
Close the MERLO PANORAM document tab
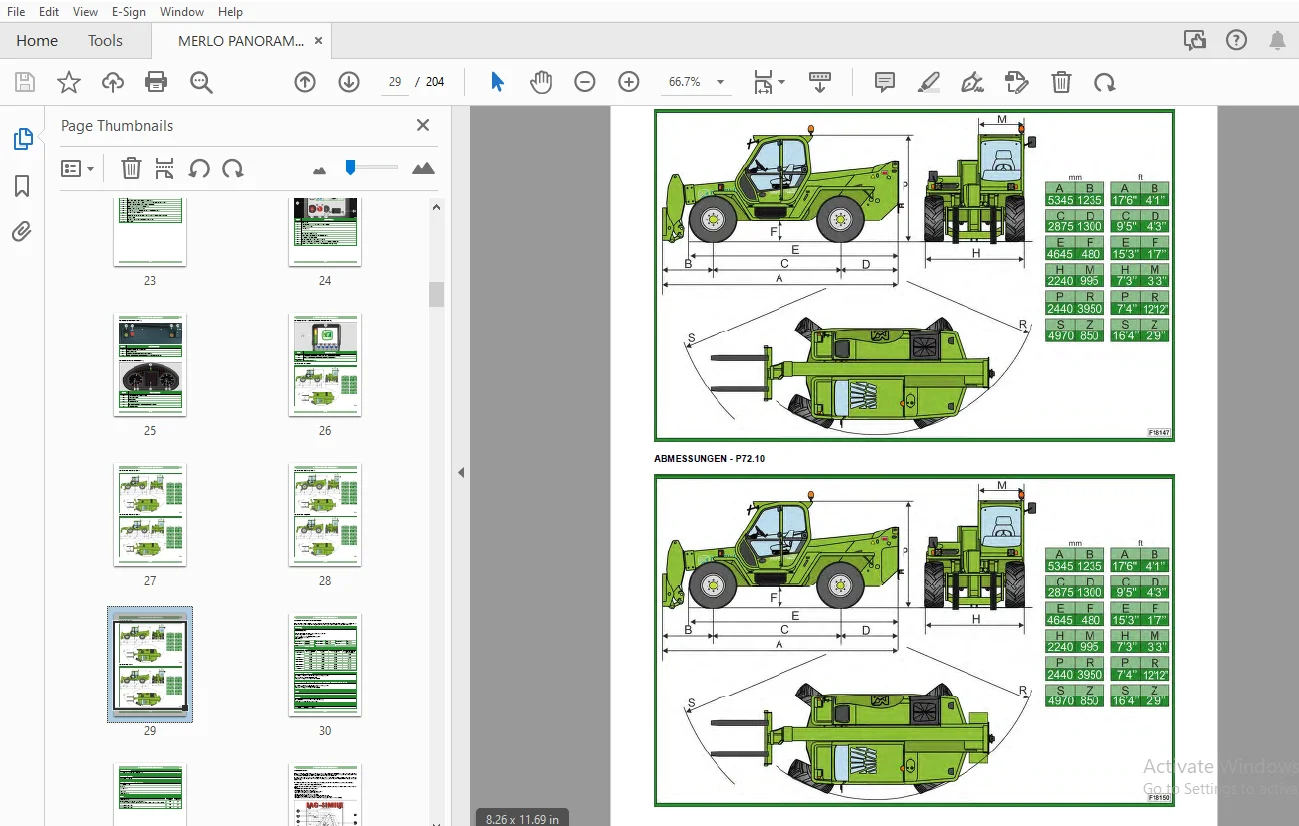318,41
